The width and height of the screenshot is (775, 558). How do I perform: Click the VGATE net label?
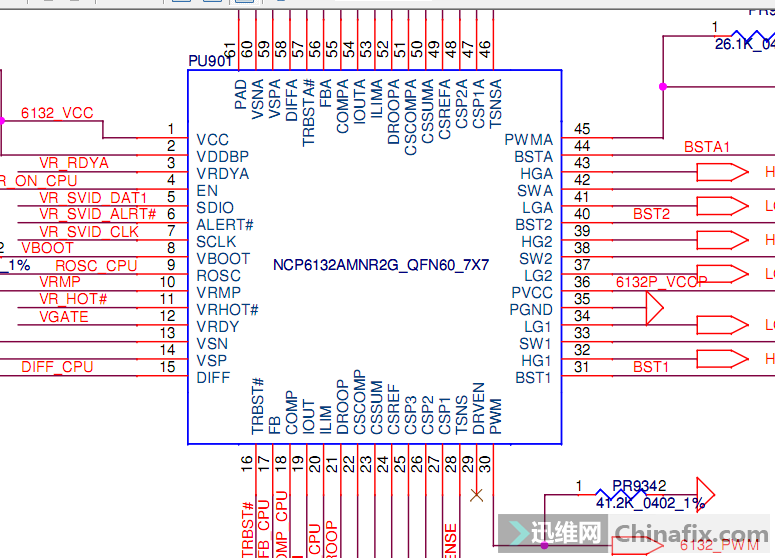click(64, 316)
